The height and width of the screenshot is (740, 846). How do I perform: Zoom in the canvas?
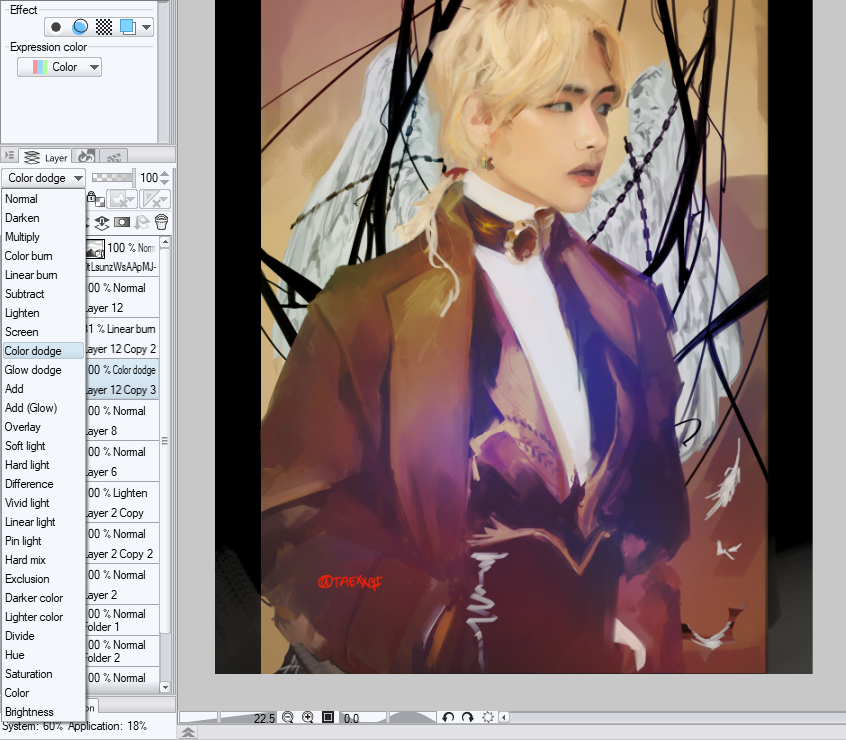point(308,717)
